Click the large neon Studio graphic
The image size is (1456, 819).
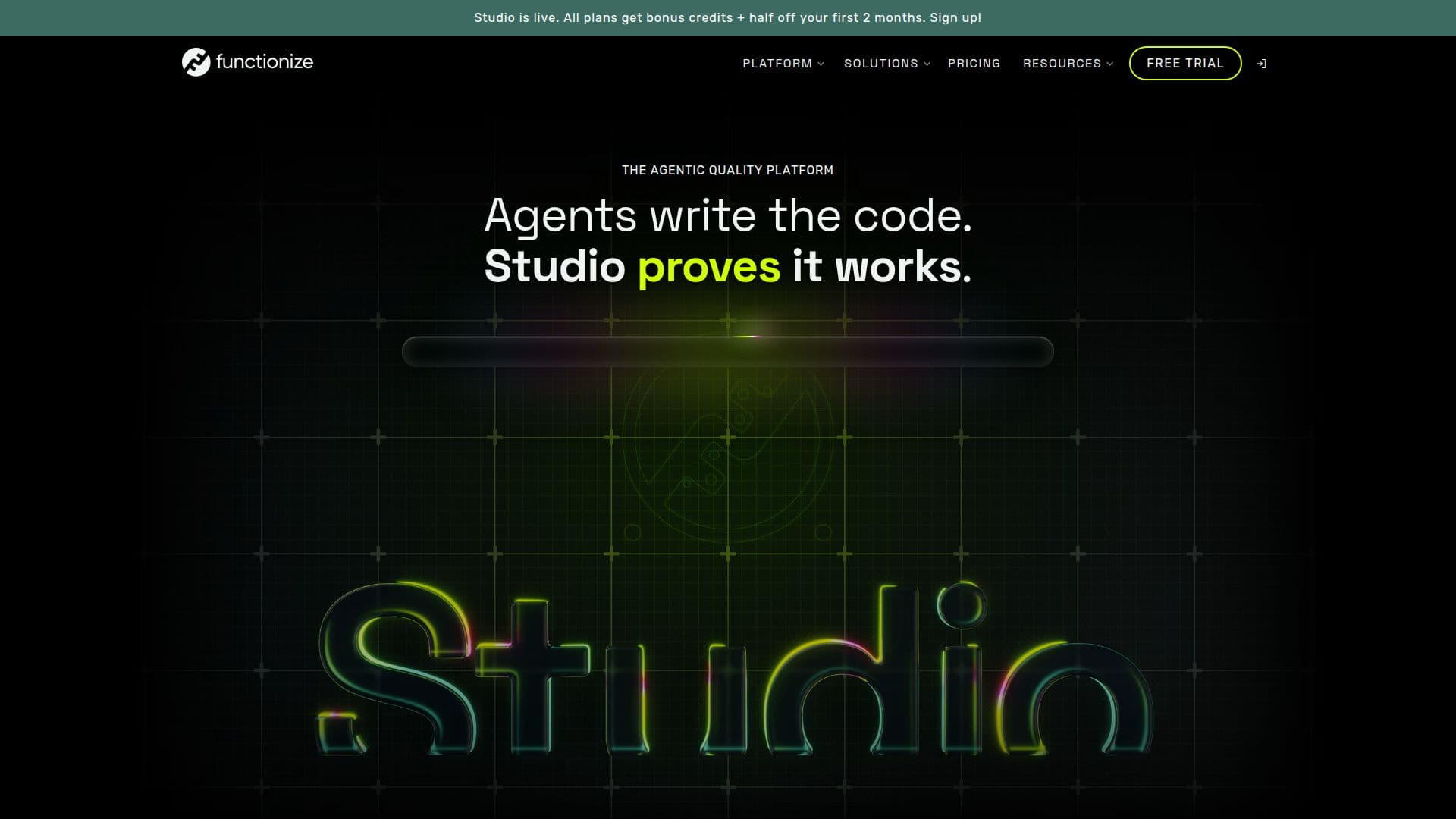click(x=734, y=669)
